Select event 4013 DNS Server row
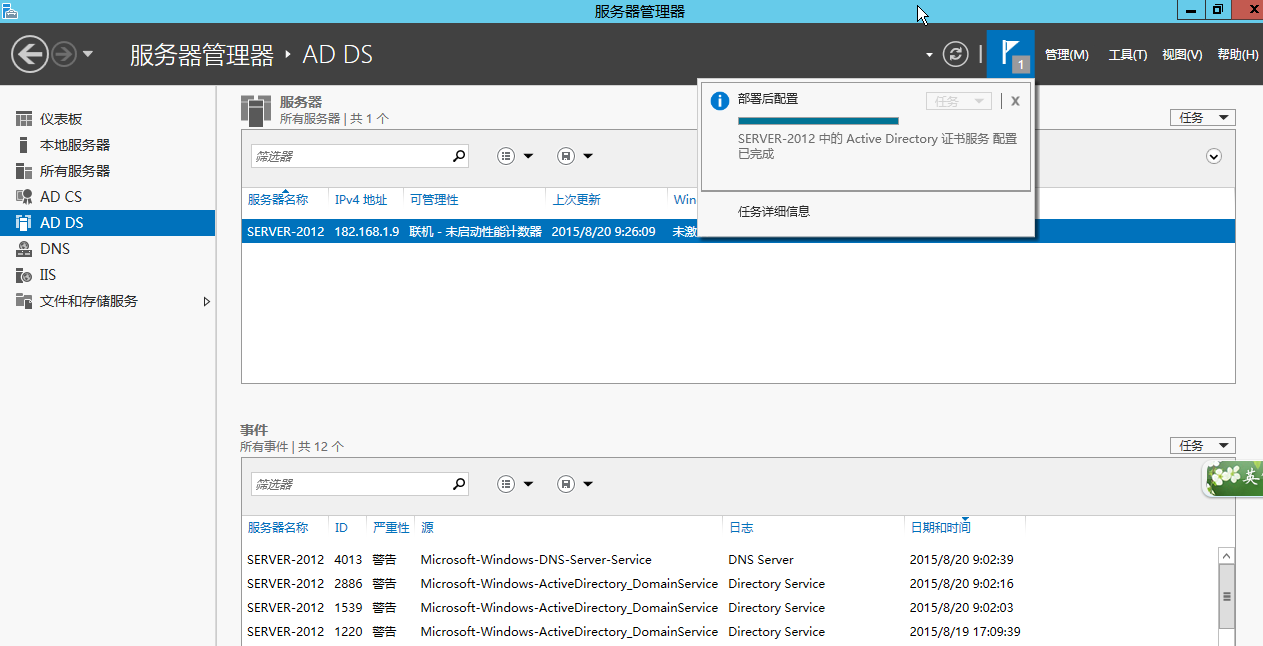The image size is (1263, 646). [730, 560]
